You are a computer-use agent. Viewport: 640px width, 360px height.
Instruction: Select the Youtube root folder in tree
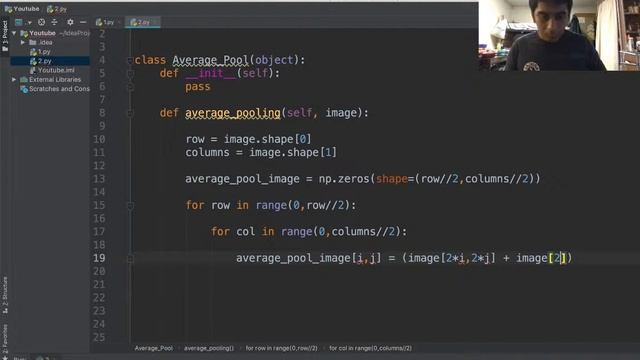[x=42, y=33]
